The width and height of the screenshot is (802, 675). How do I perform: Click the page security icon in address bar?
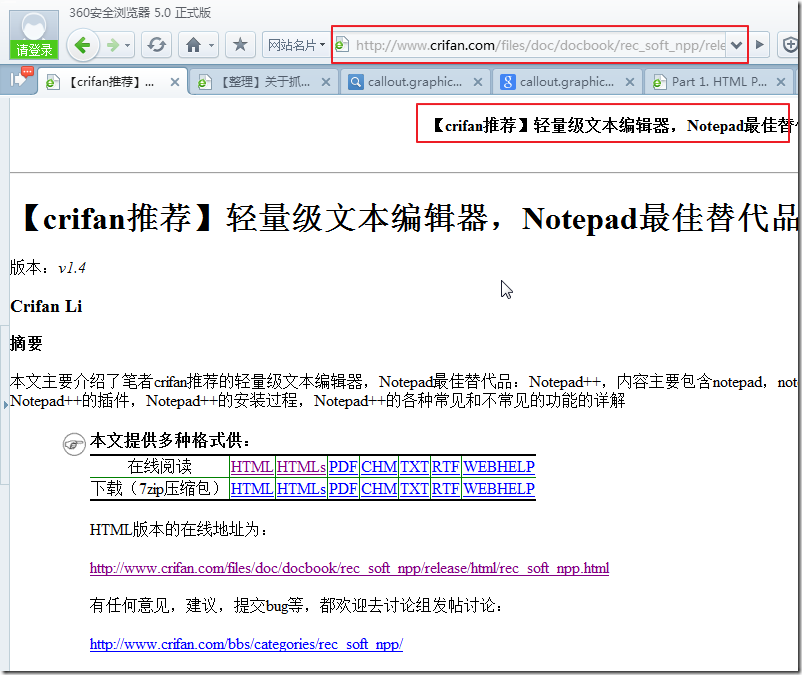click(x=342, y=45)
